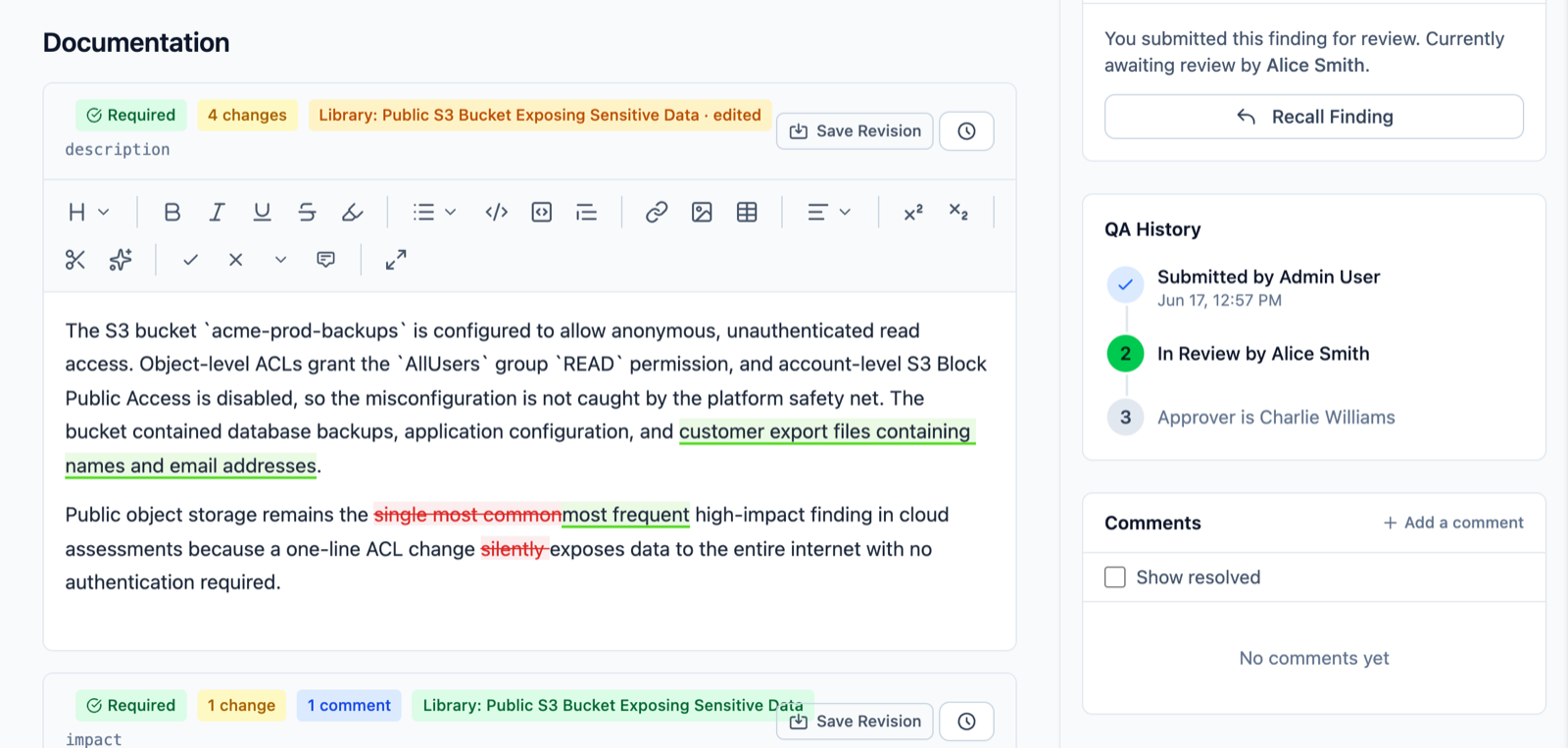Open the '1 comment' badge on impact
Image resolution: width=1568 pixels, height=748 pixels.
click(349, 705)
